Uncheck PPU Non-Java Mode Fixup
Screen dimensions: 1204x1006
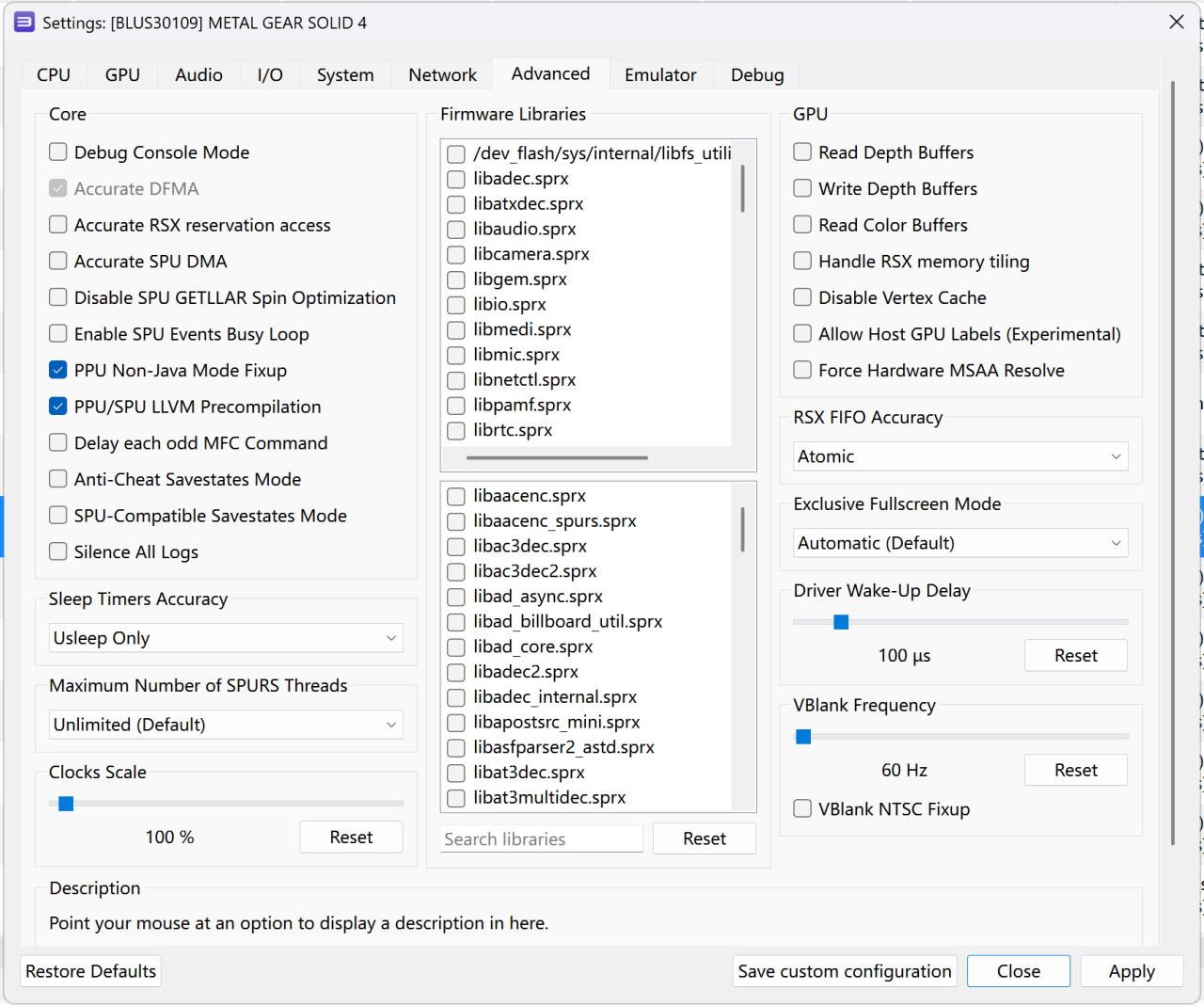pos(58,370)
